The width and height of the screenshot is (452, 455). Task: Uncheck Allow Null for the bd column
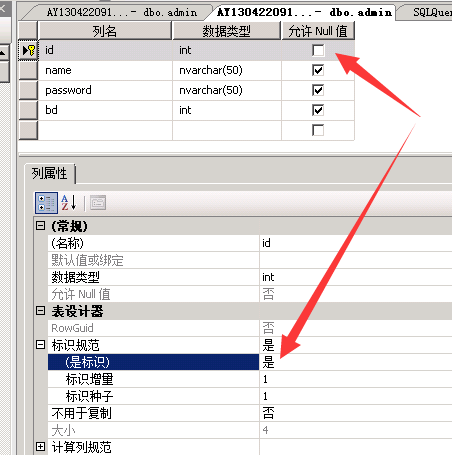[x=318, y=110]
